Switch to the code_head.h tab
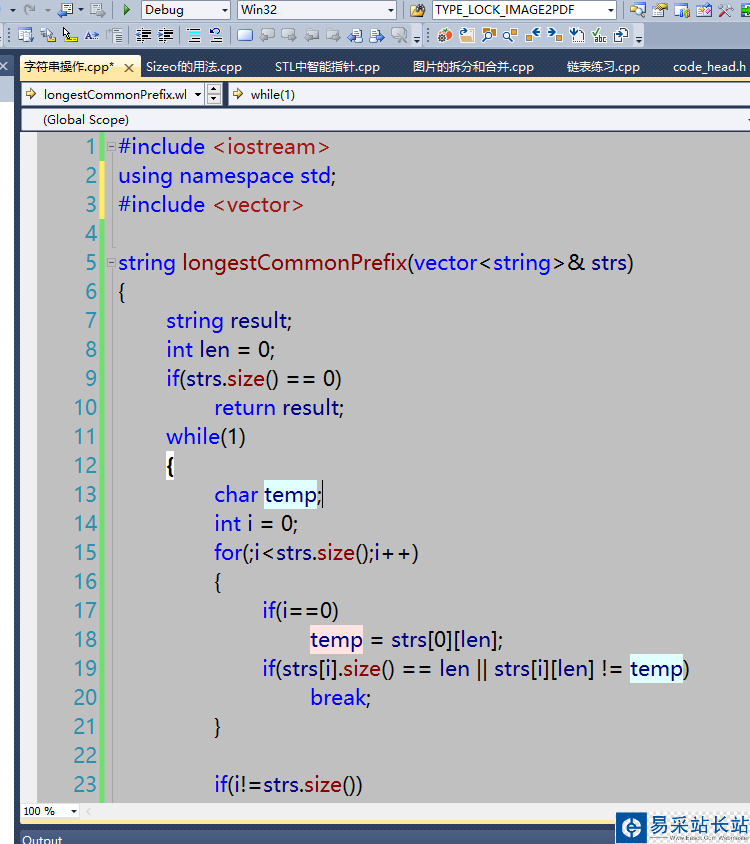This screenshot has width=750, height=844. point(709,67)
